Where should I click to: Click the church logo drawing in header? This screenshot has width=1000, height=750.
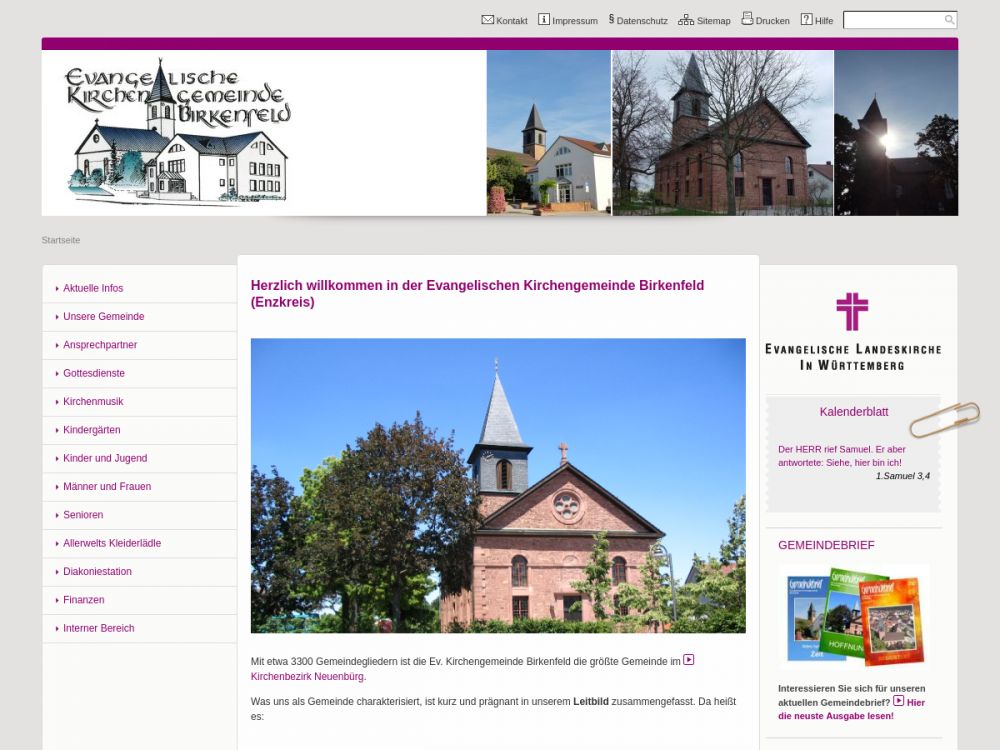pos(178,133)
